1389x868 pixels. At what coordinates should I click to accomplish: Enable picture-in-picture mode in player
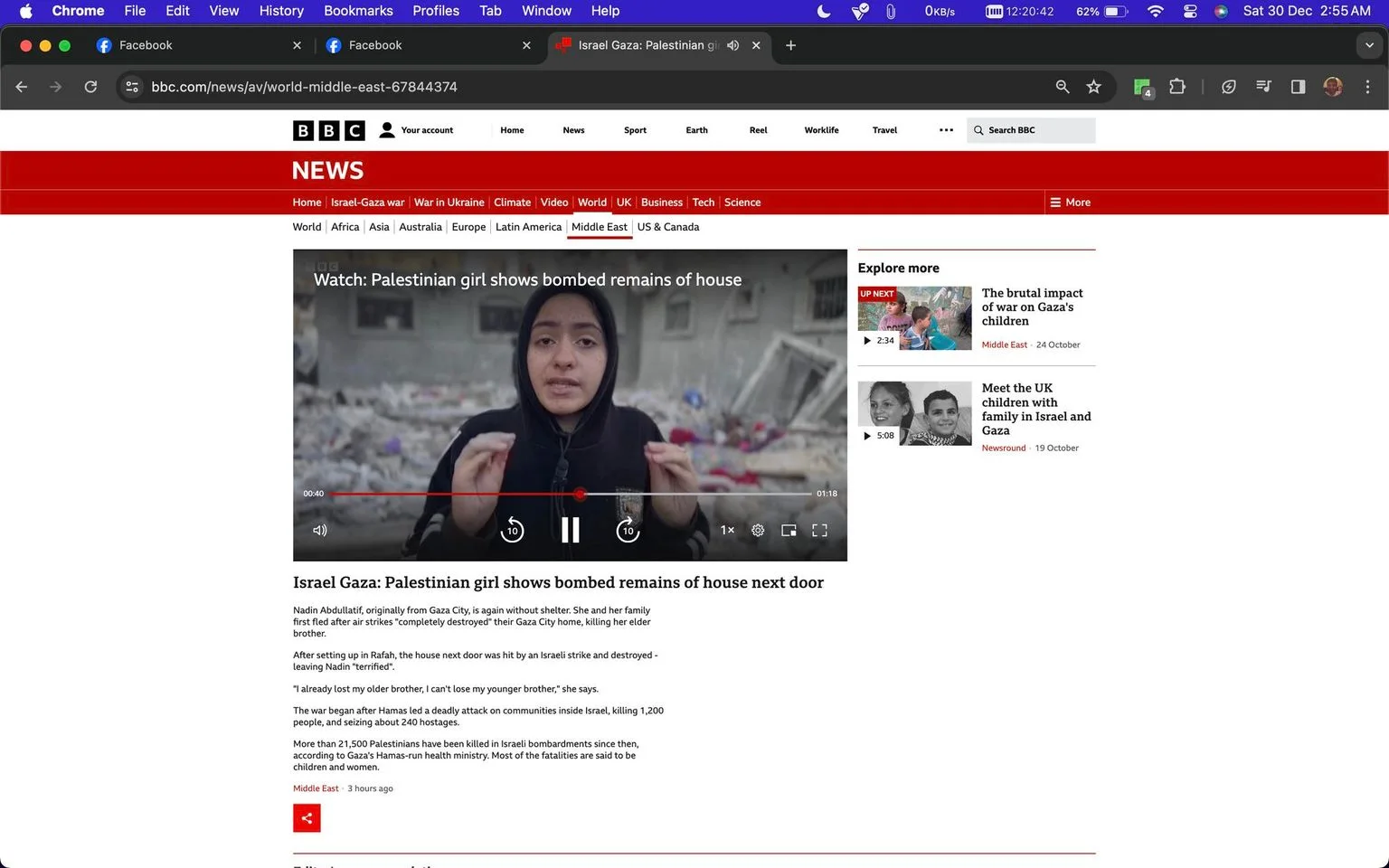(x=789, y=530)
